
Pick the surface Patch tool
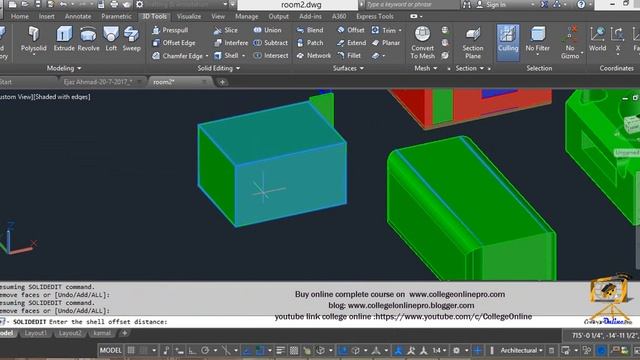(310, 42)
